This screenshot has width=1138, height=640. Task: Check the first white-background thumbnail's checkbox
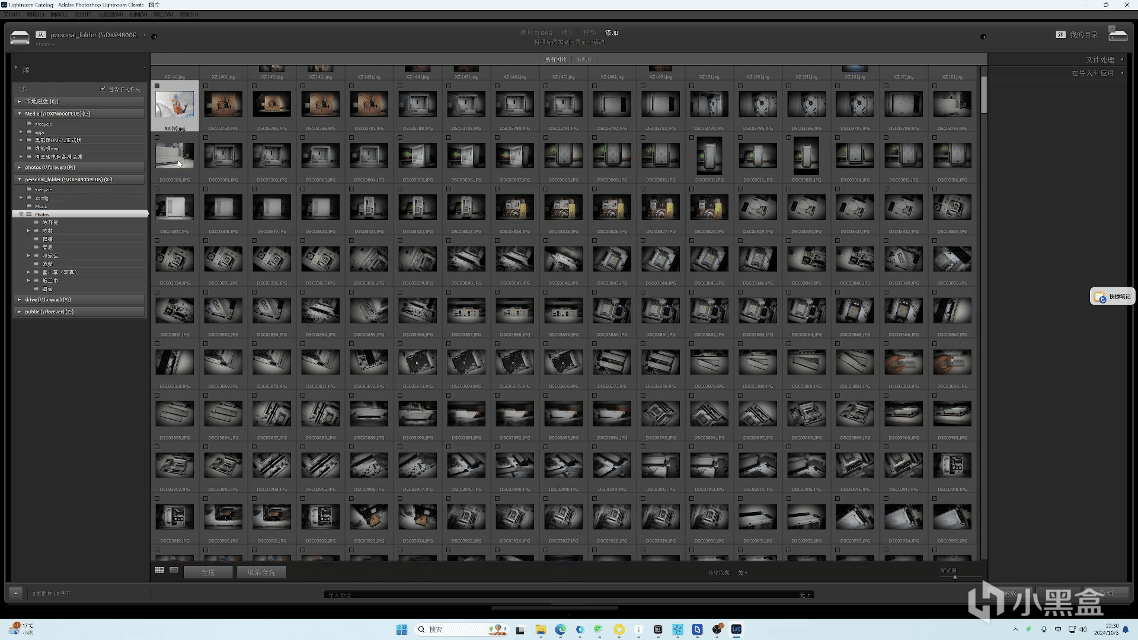(157, 86)
